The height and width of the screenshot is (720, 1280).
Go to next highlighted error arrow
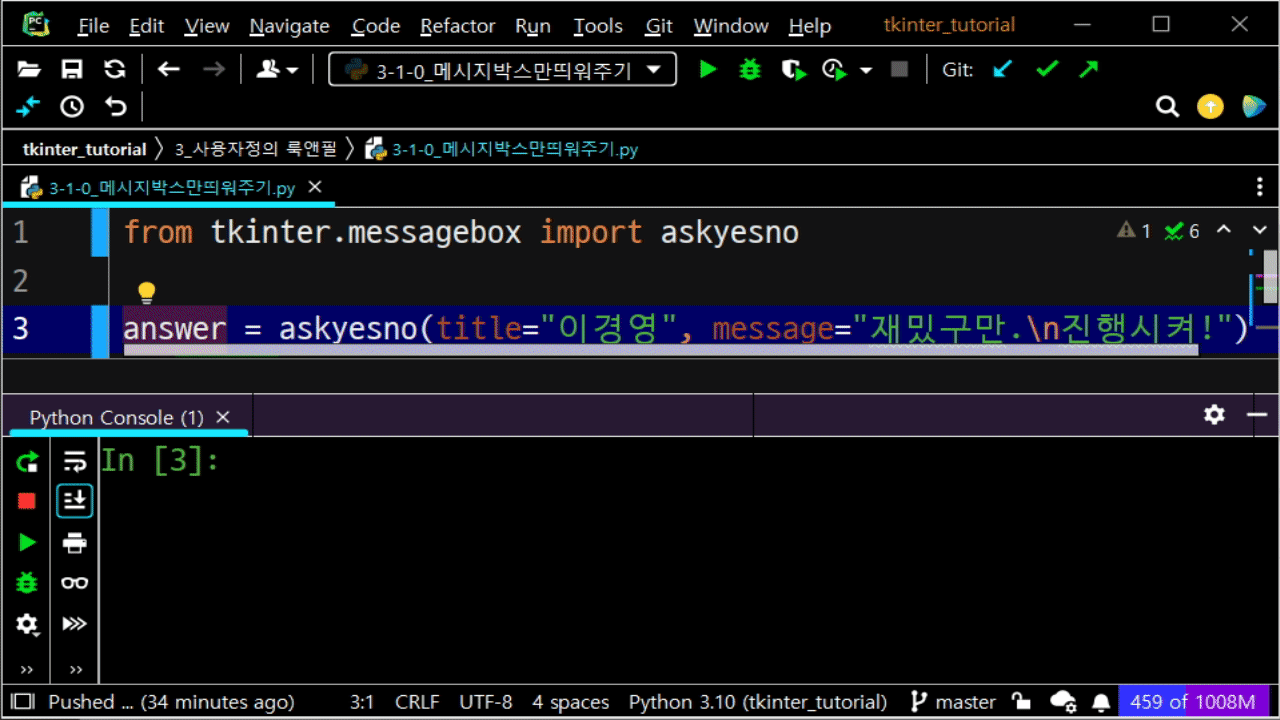point(1259,230)
